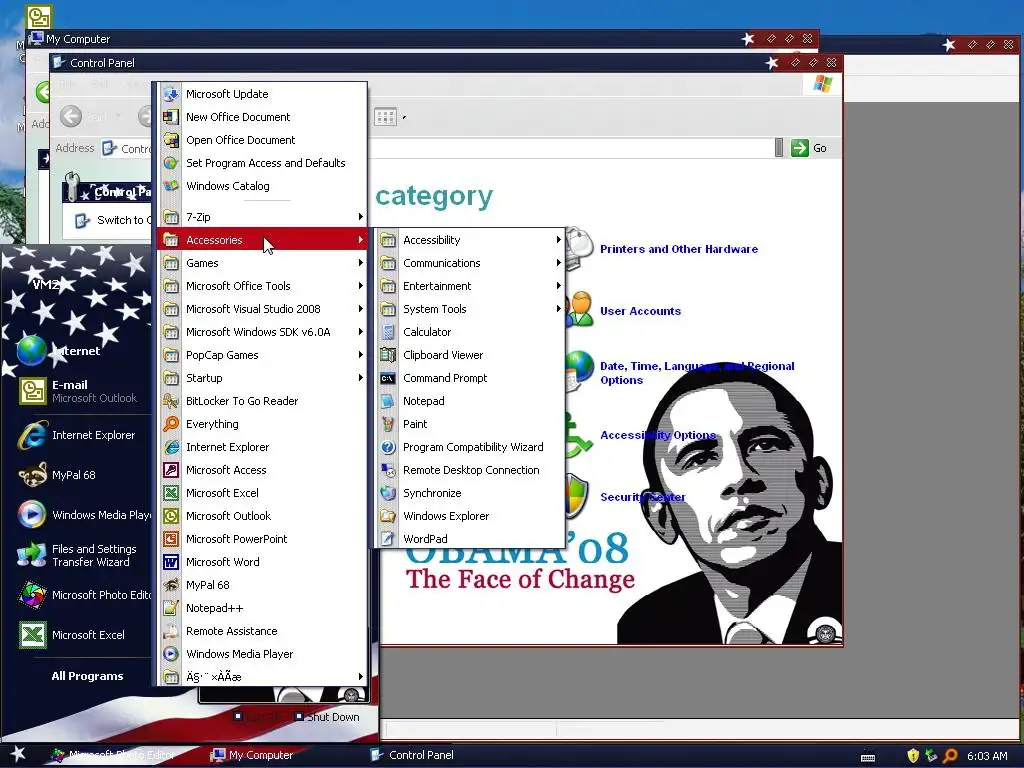1024x768 pixels.
Task: Click MyPal 68 raccoon icon in pinned list
Action: tap(32, 475)
